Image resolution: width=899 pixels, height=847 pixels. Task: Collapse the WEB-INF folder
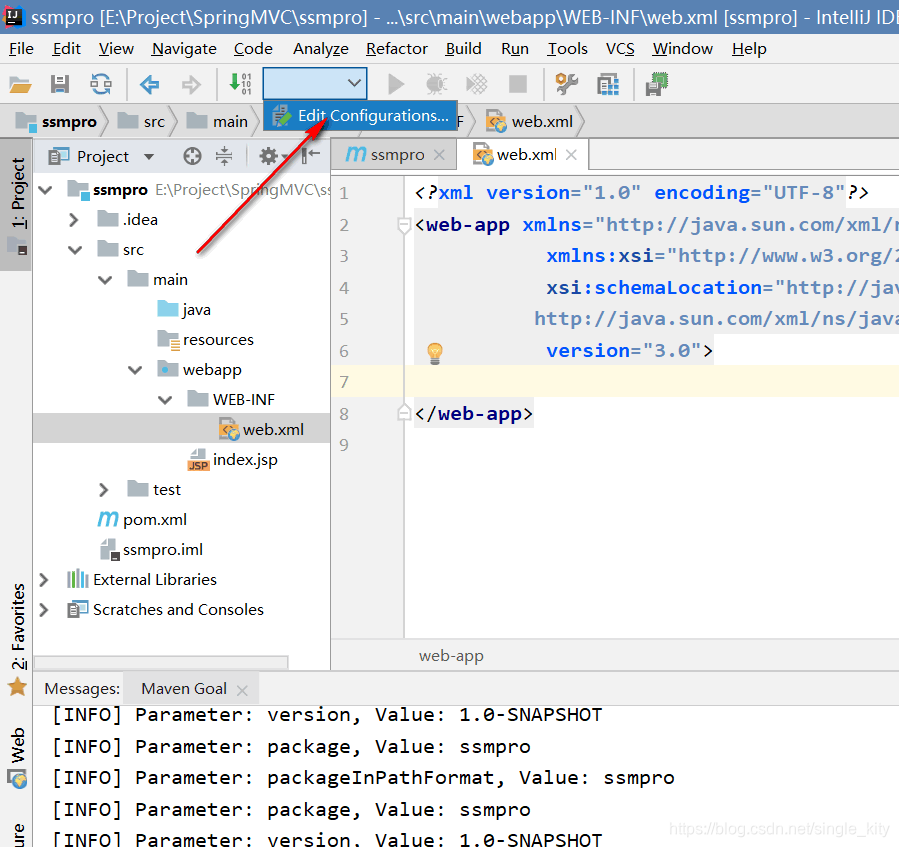(165, 400)
